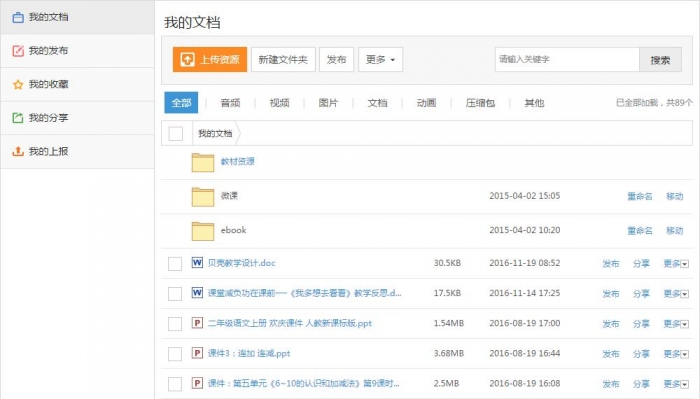Focus the 请输入关键字 search field
The image size is (700, 399).
(567, 59)
